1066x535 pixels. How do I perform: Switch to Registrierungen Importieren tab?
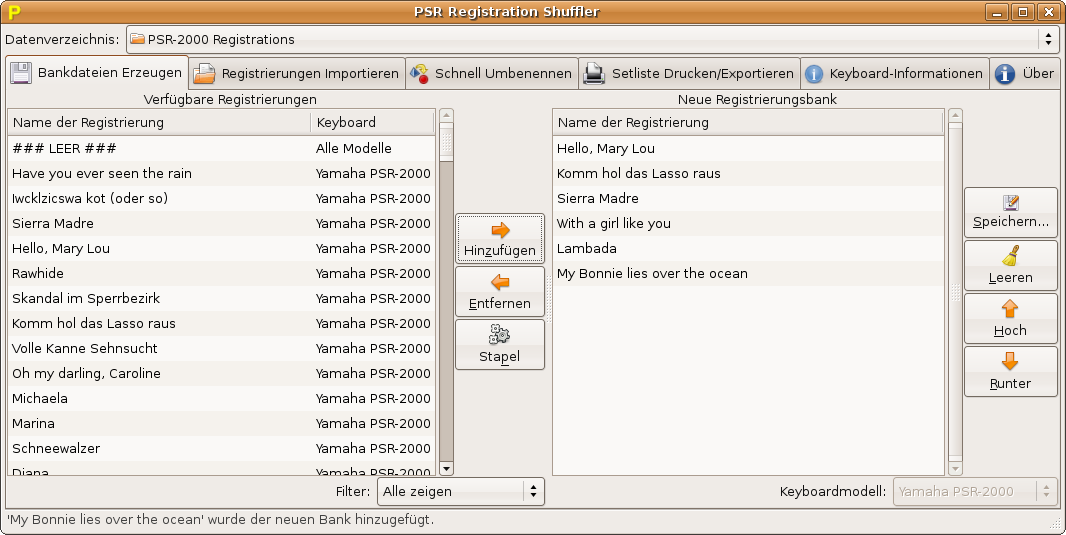click(x=297, y=74)
